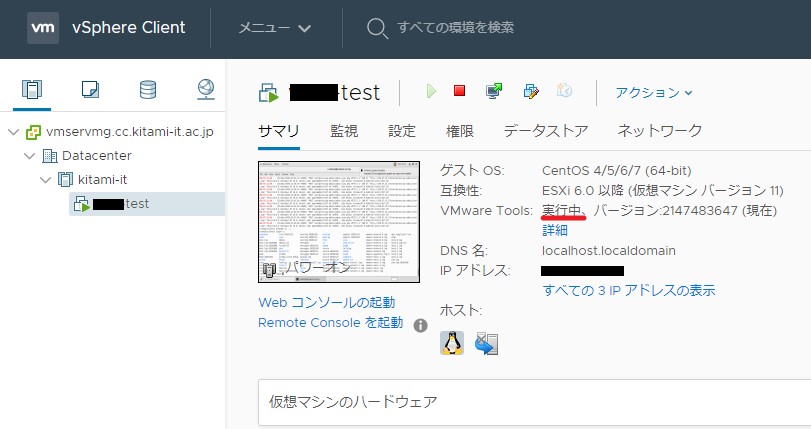Screen dimensions: 811x429
Task: Collapse the vmservmg.cc.kitami-it.ac.jp node
Action: pos(14,132)
